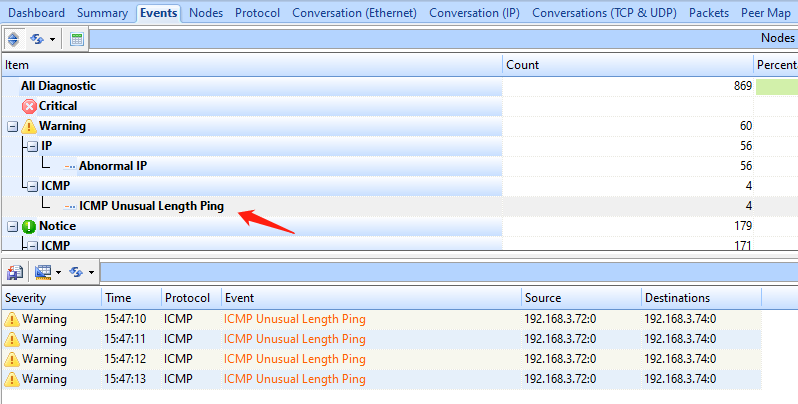Click the green Notice severity icon
798x404 pixels.
coord(29,226)
